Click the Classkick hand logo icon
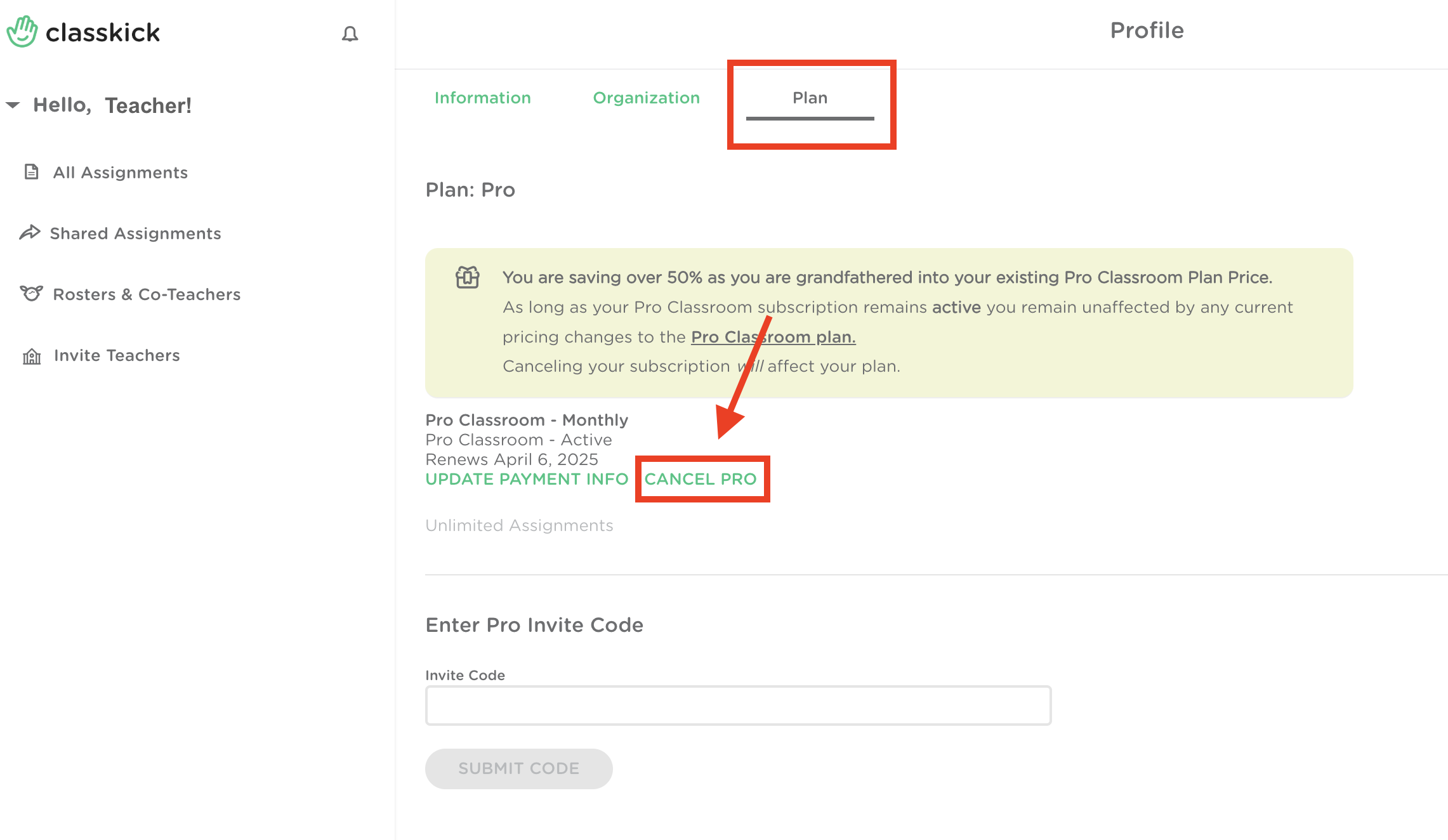Viewport: 1448px width, 840px height. (x=22, y=32)
